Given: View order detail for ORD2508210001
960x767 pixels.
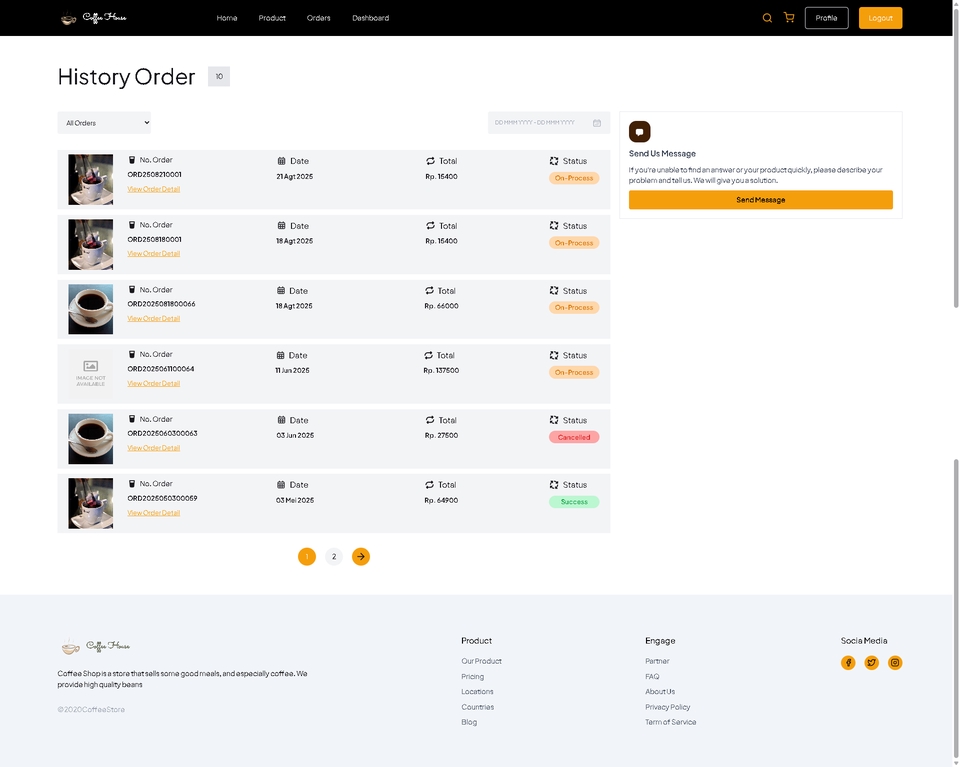Looking at the screenshot, I should pyautogui.click(x=153, y=189).
